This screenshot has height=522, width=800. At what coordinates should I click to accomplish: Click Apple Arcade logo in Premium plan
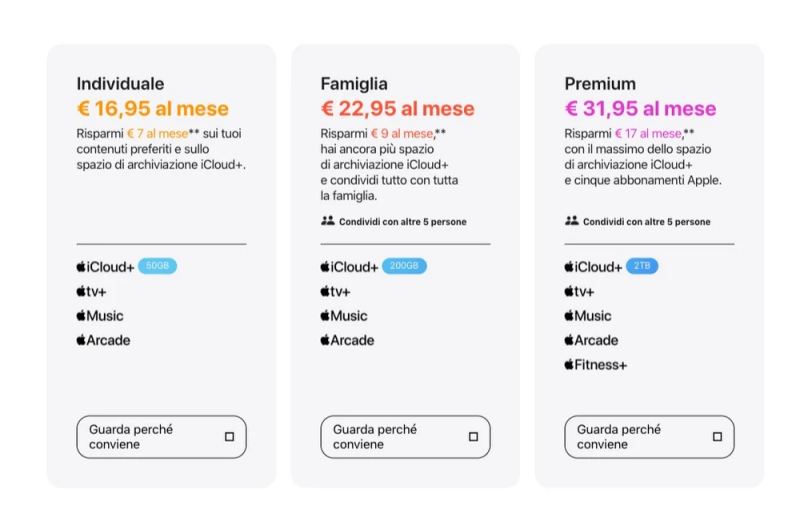click(x=591, y=340)
